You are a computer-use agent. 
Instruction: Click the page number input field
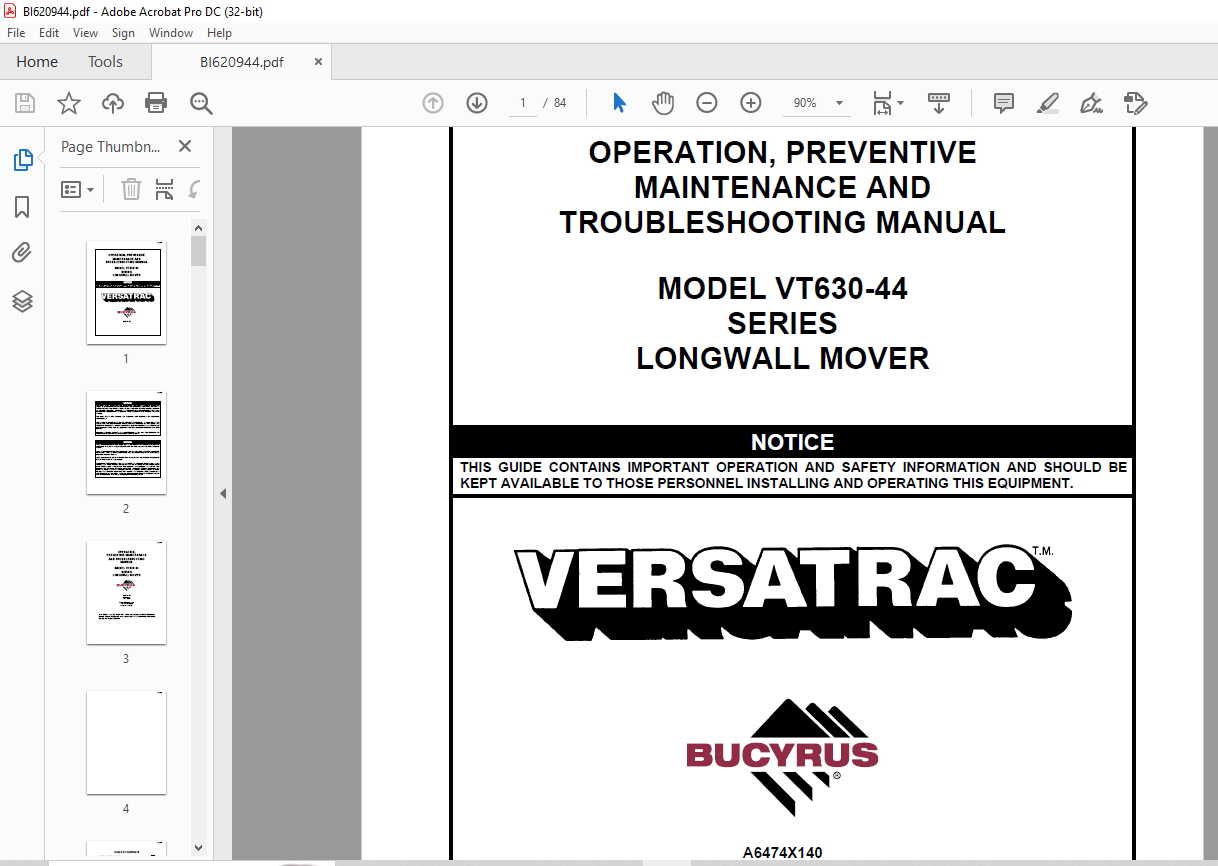(522, 103)
